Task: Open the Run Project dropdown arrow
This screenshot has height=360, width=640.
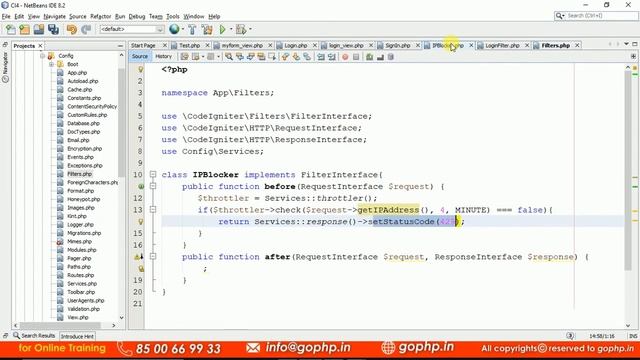Action: [x=231, y=29]
